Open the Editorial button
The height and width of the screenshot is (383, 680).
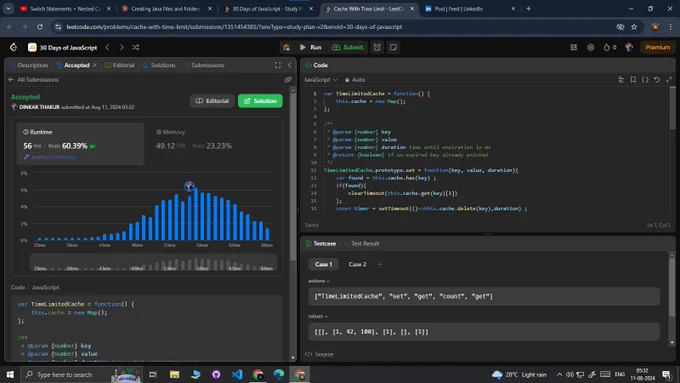pyautogui.click(x=212, y=101)
